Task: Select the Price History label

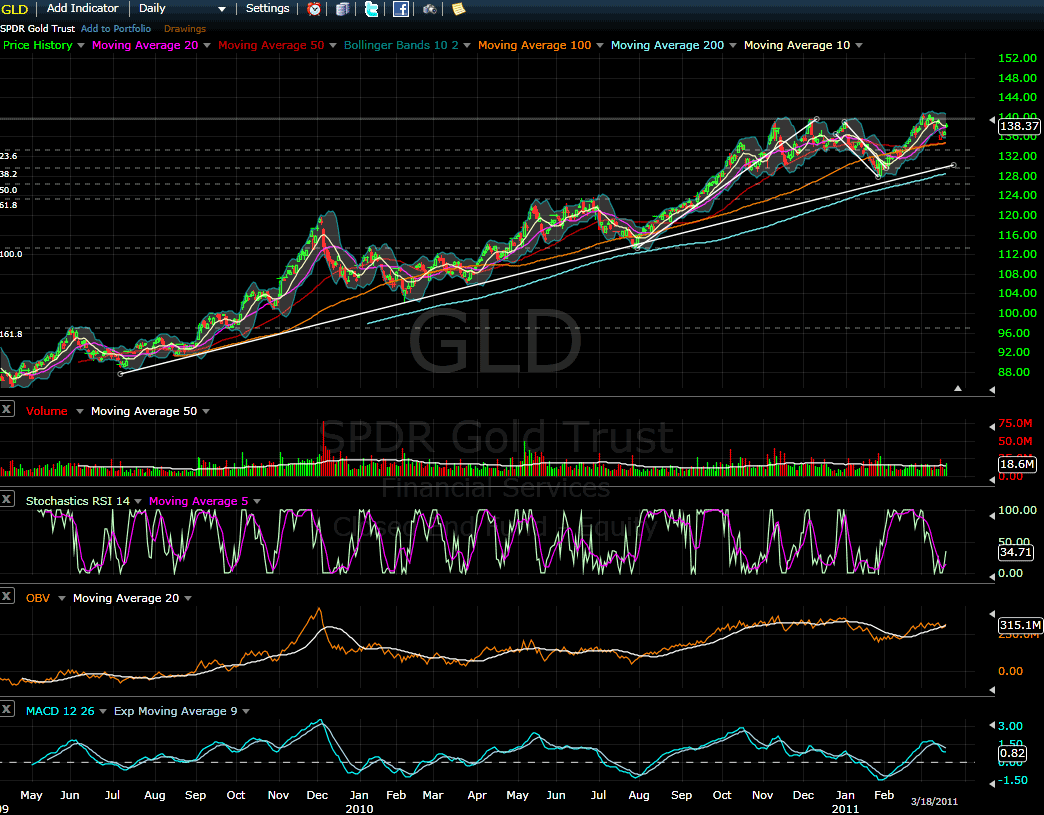Action: pyautogui.click(x=38, y=45)
